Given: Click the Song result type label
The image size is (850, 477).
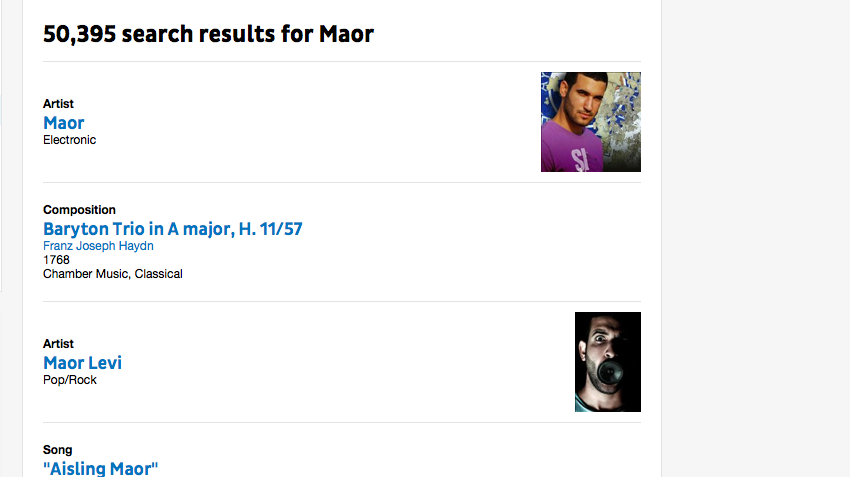Looking at the screenshot, I should coord(57,450).
